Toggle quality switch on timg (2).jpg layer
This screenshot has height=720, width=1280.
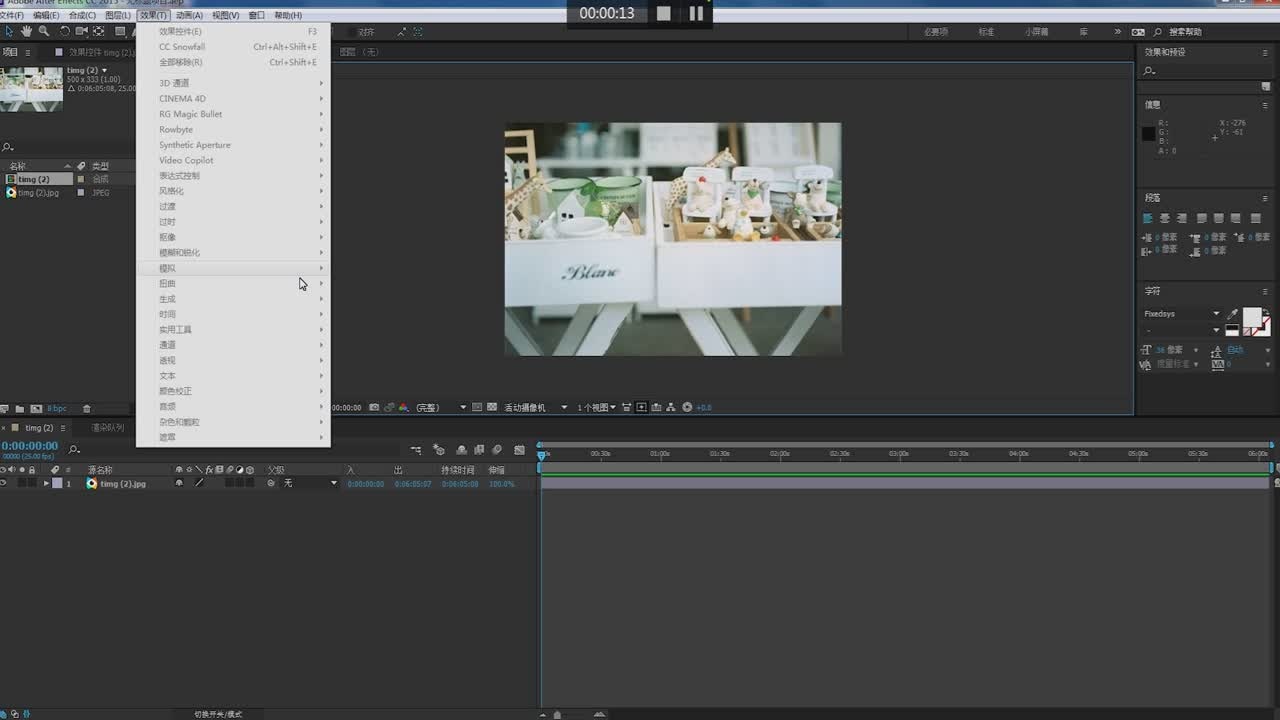[199, 483]
